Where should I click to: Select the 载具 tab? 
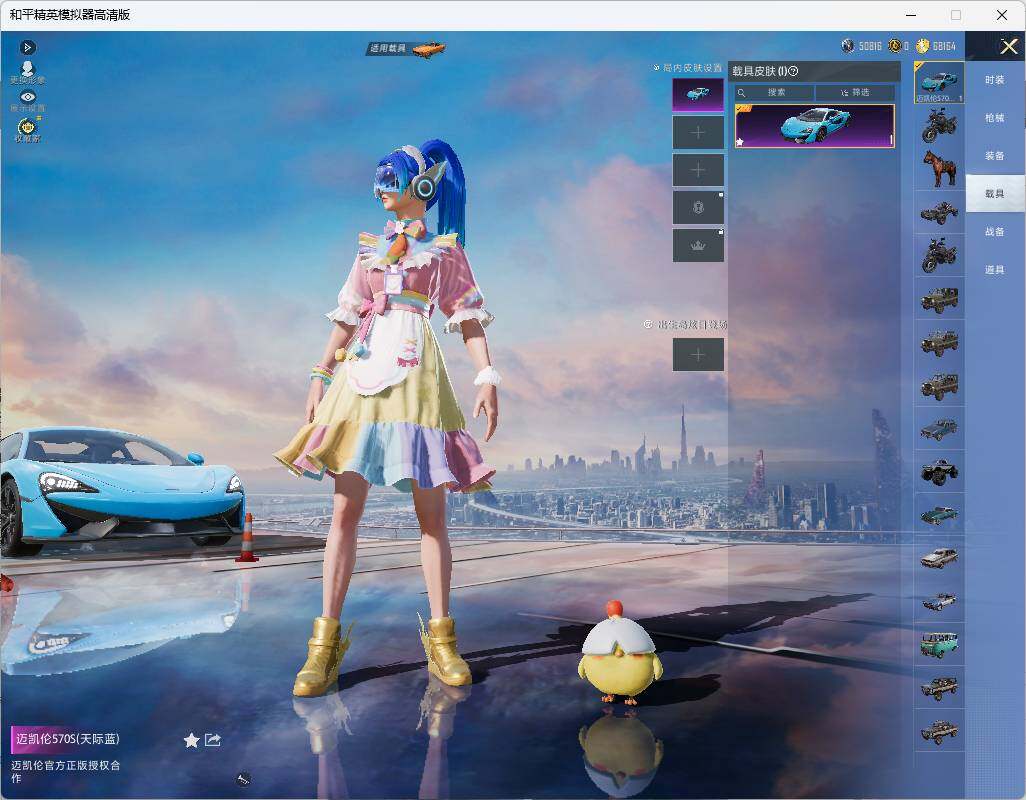tap(995, 194)
